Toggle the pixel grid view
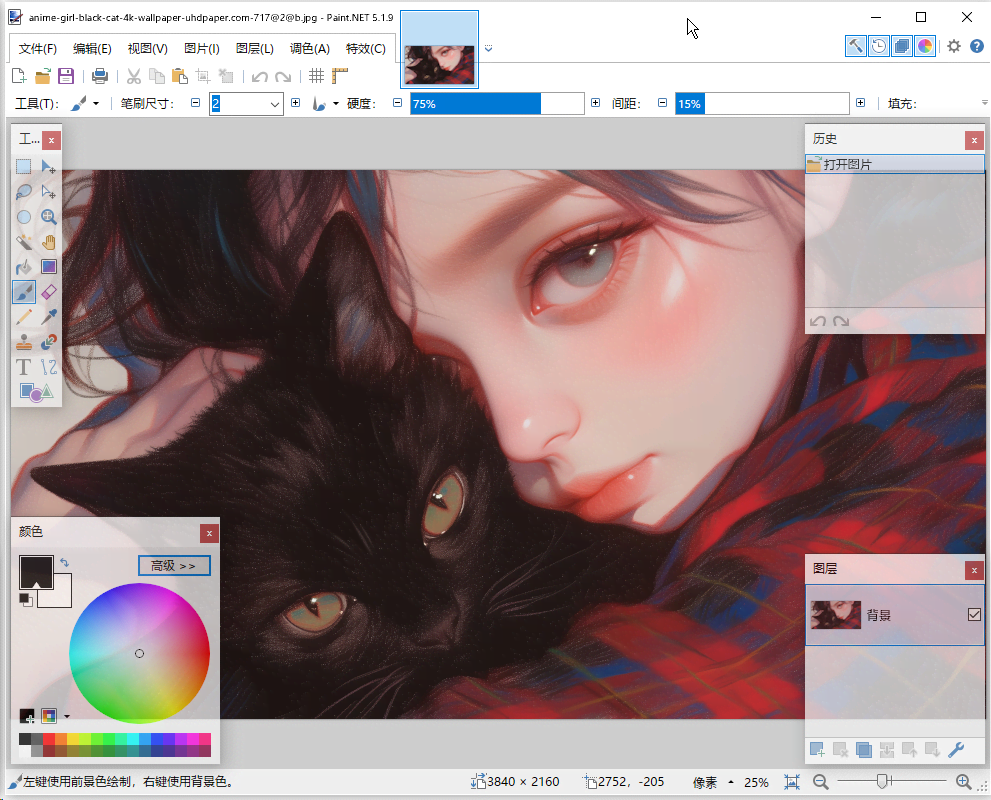The image size is (991, 800). (x=317, y=76)
